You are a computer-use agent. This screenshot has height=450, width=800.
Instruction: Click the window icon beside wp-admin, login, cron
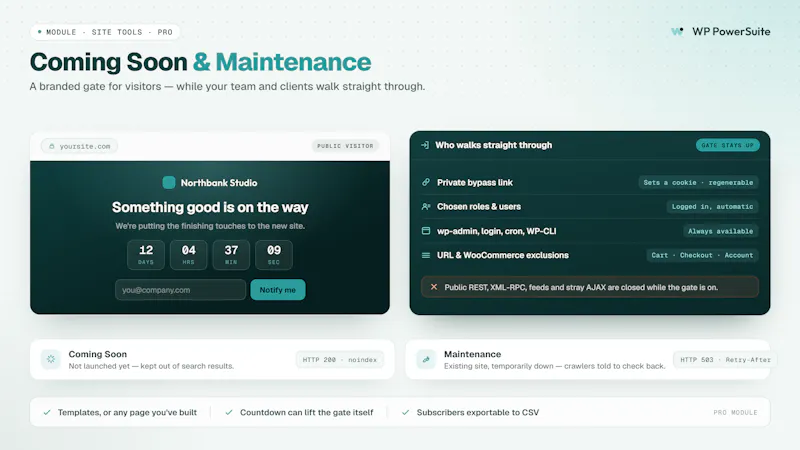pos(426,231)
